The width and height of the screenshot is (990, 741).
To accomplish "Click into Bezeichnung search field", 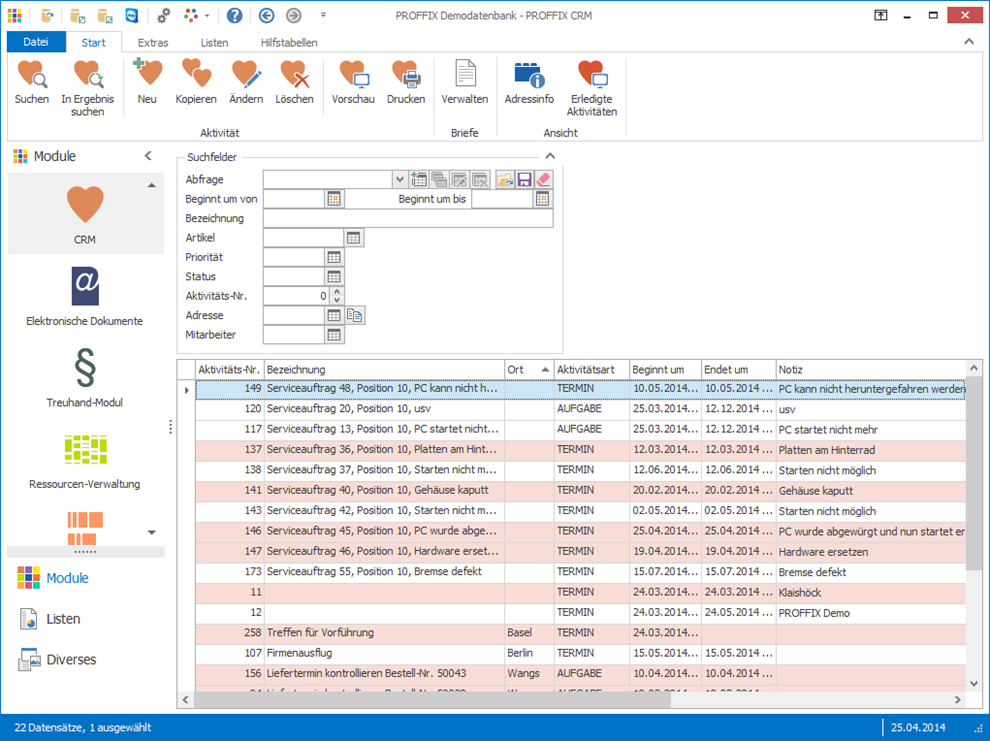I will tap(408, 218).
